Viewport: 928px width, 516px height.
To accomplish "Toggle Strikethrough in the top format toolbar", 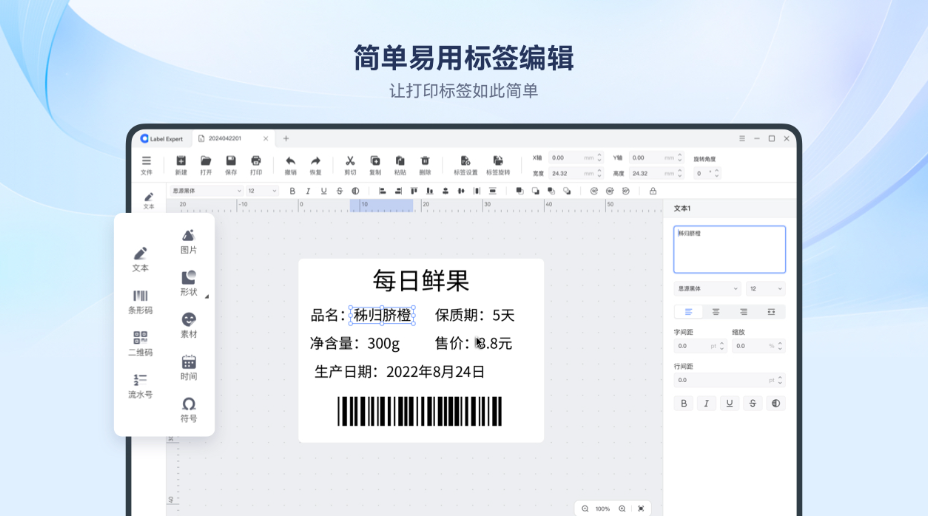I will coord(340,191).
